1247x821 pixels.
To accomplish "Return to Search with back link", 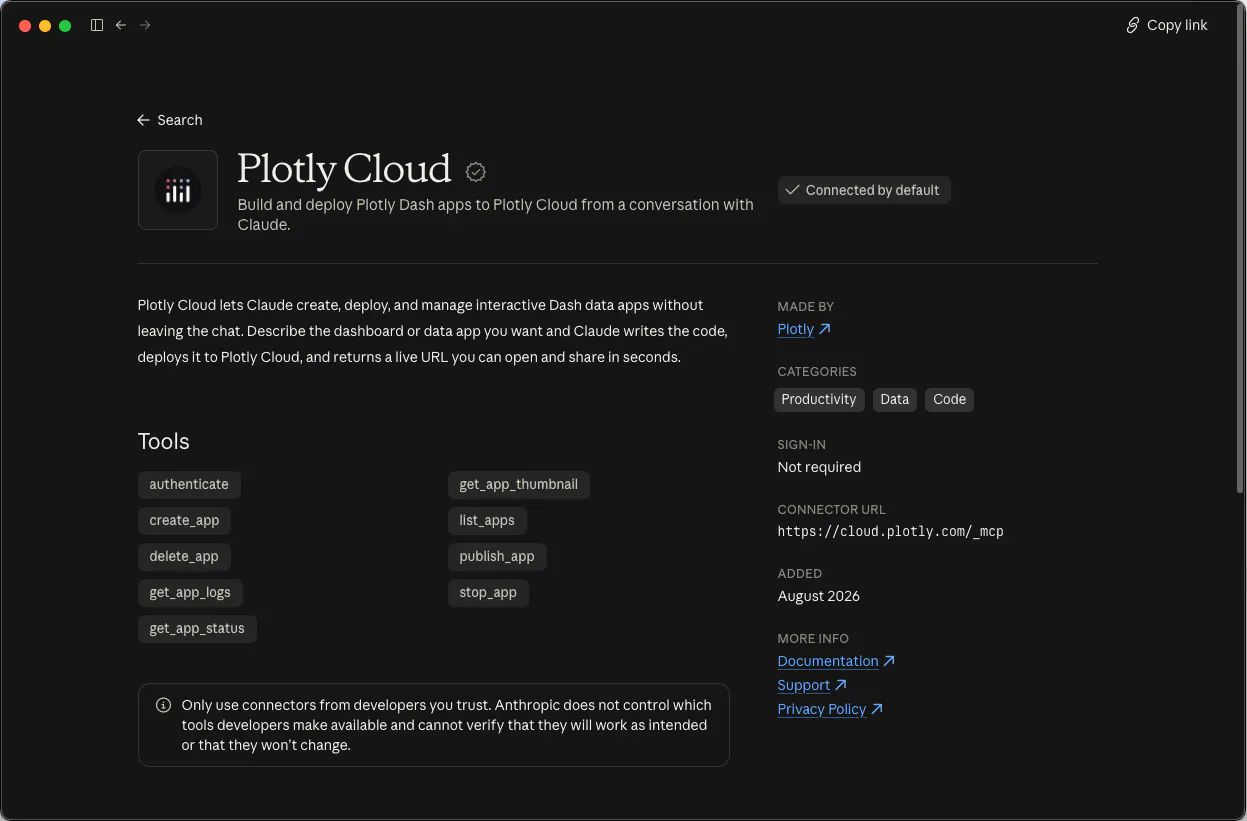I will click(170, 120).
